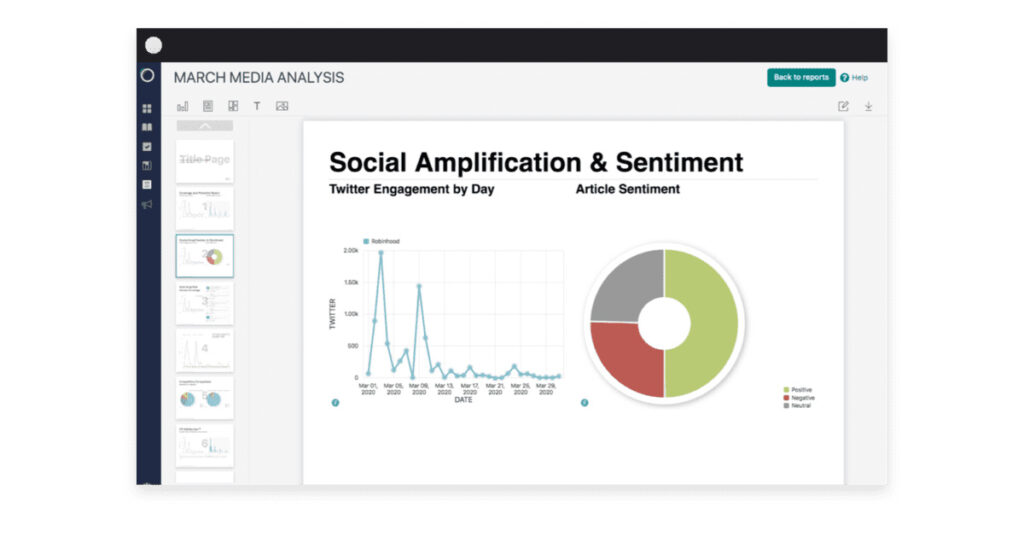Open the megaphone icon in sidebar
Viewport: 1024px width, 536px height.
[147, 204]
